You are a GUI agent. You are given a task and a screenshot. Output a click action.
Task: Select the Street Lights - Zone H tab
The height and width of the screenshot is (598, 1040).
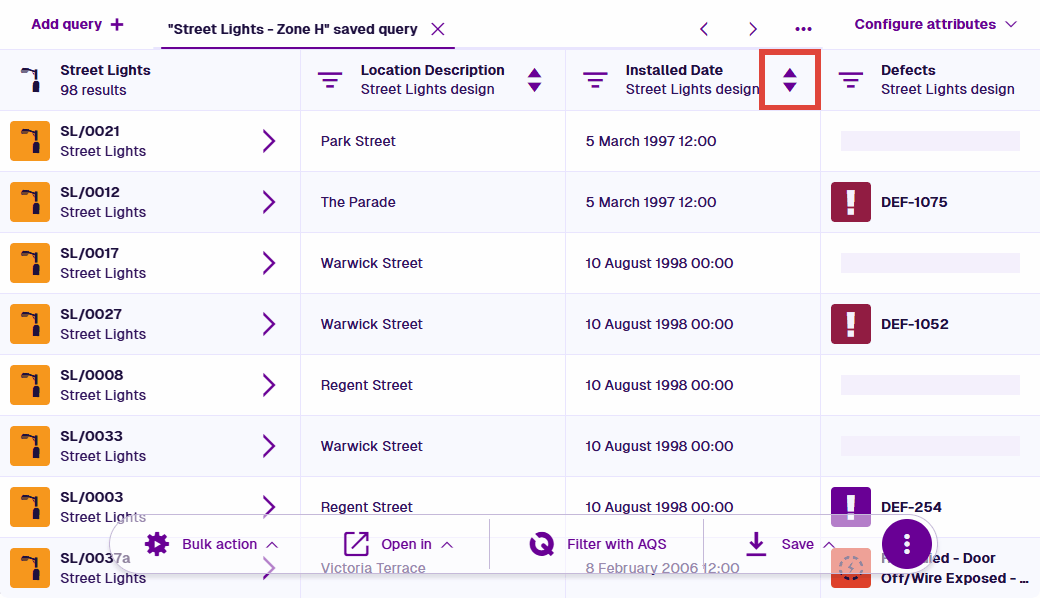click(x=293, y=29)
